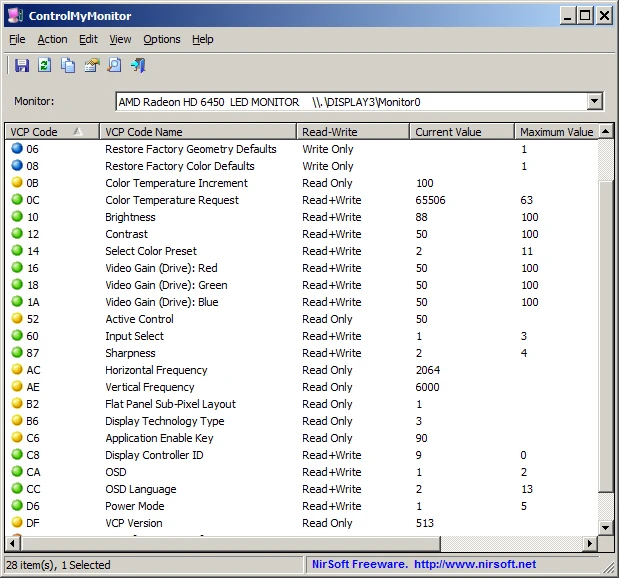619x578 pixels.
Task: Open the View menu
Action: click(120, 39)
